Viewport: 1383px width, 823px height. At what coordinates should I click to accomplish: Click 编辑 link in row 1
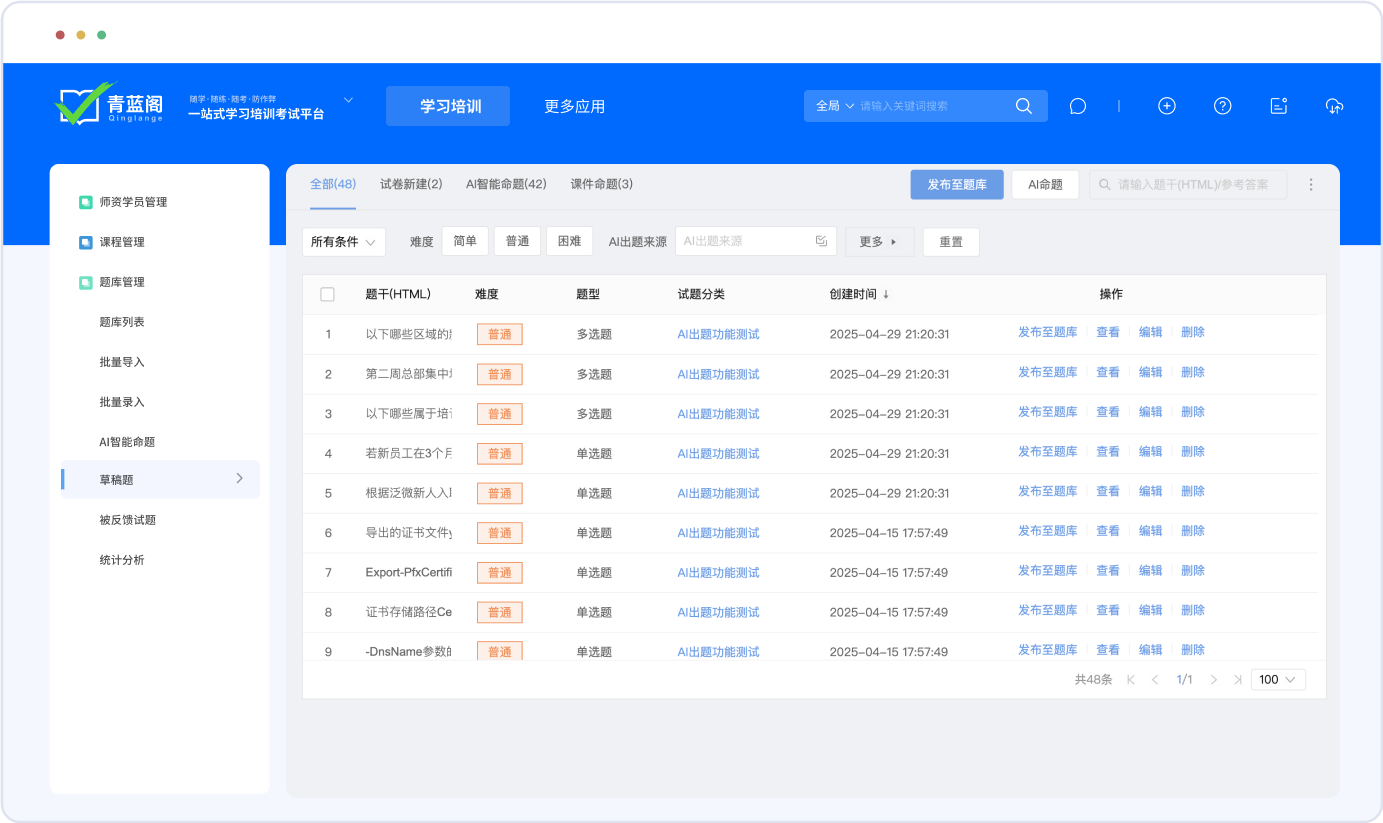pos(1150,332)
